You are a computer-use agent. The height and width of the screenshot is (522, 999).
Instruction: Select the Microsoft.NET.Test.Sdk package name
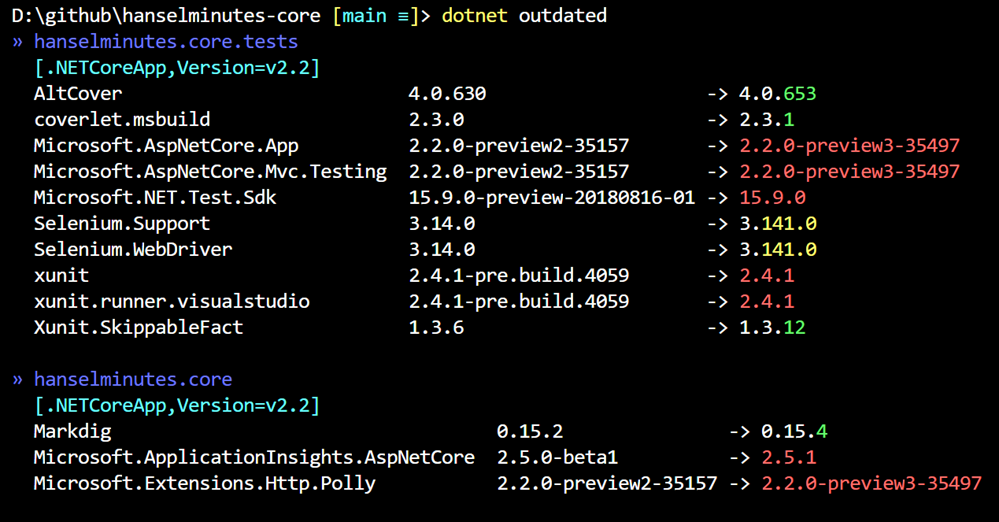tap(155, 198)
